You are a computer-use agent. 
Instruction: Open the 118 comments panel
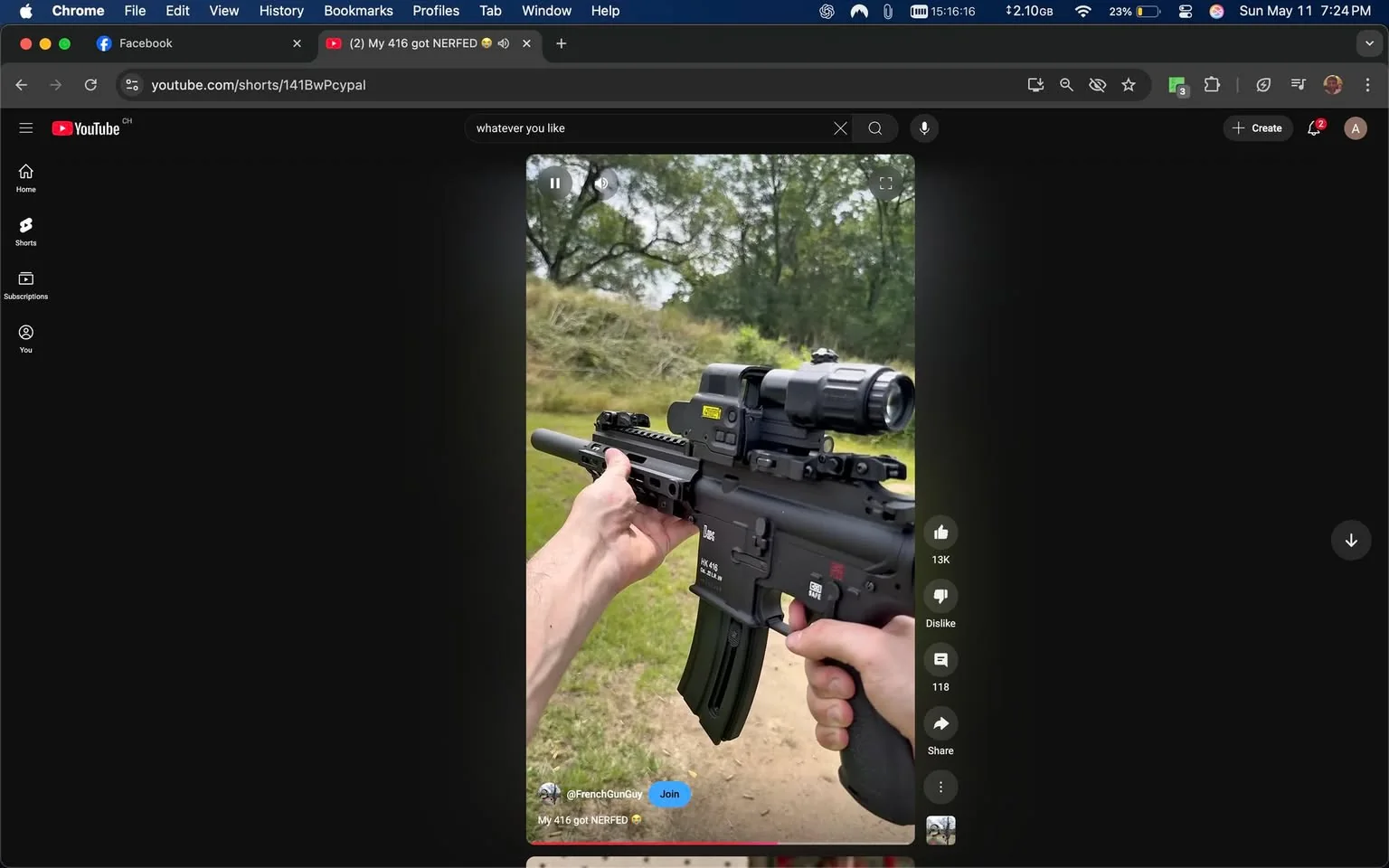coord(940,660)
